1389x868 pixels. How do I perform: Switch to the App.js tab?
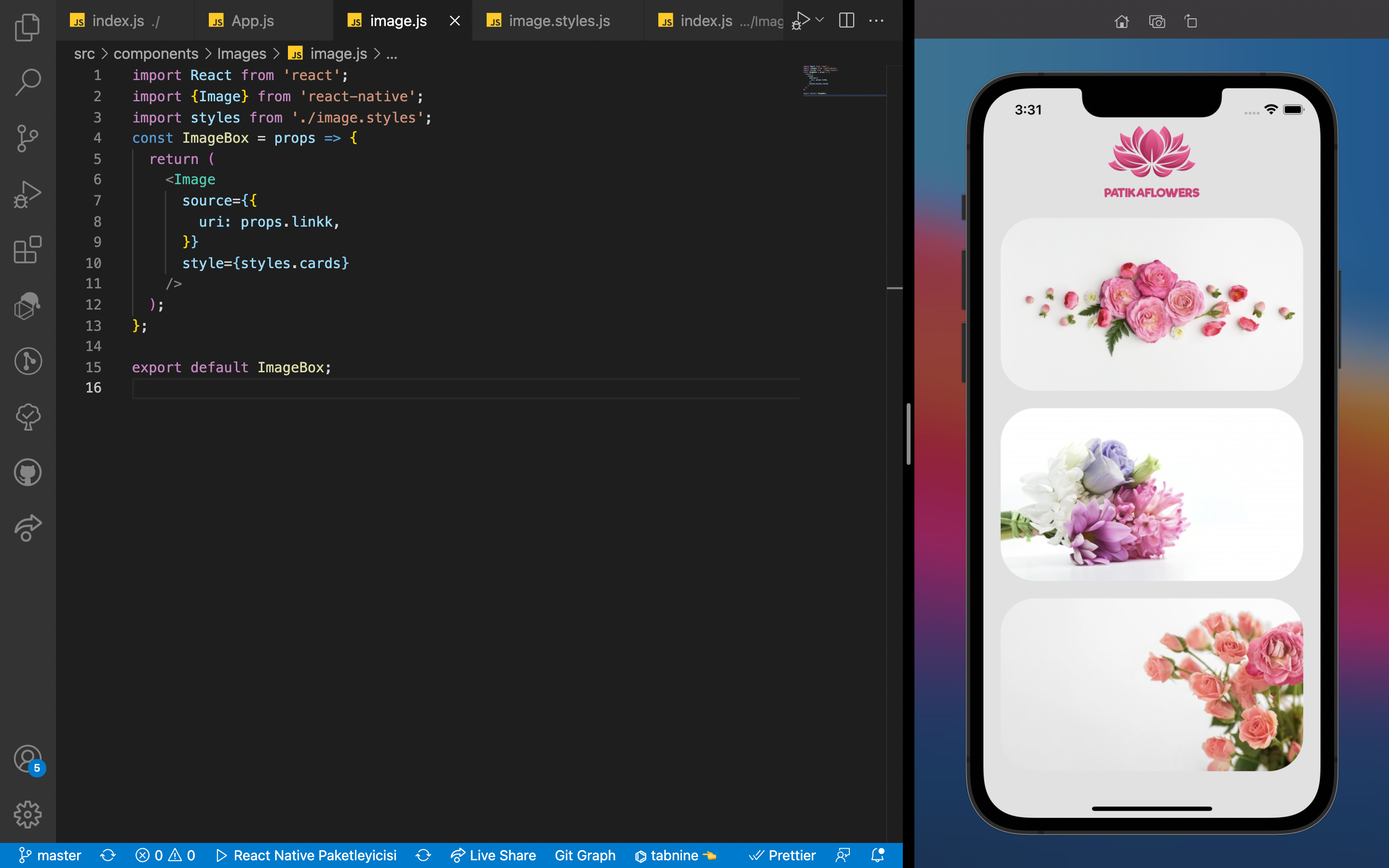coord(253,20)
